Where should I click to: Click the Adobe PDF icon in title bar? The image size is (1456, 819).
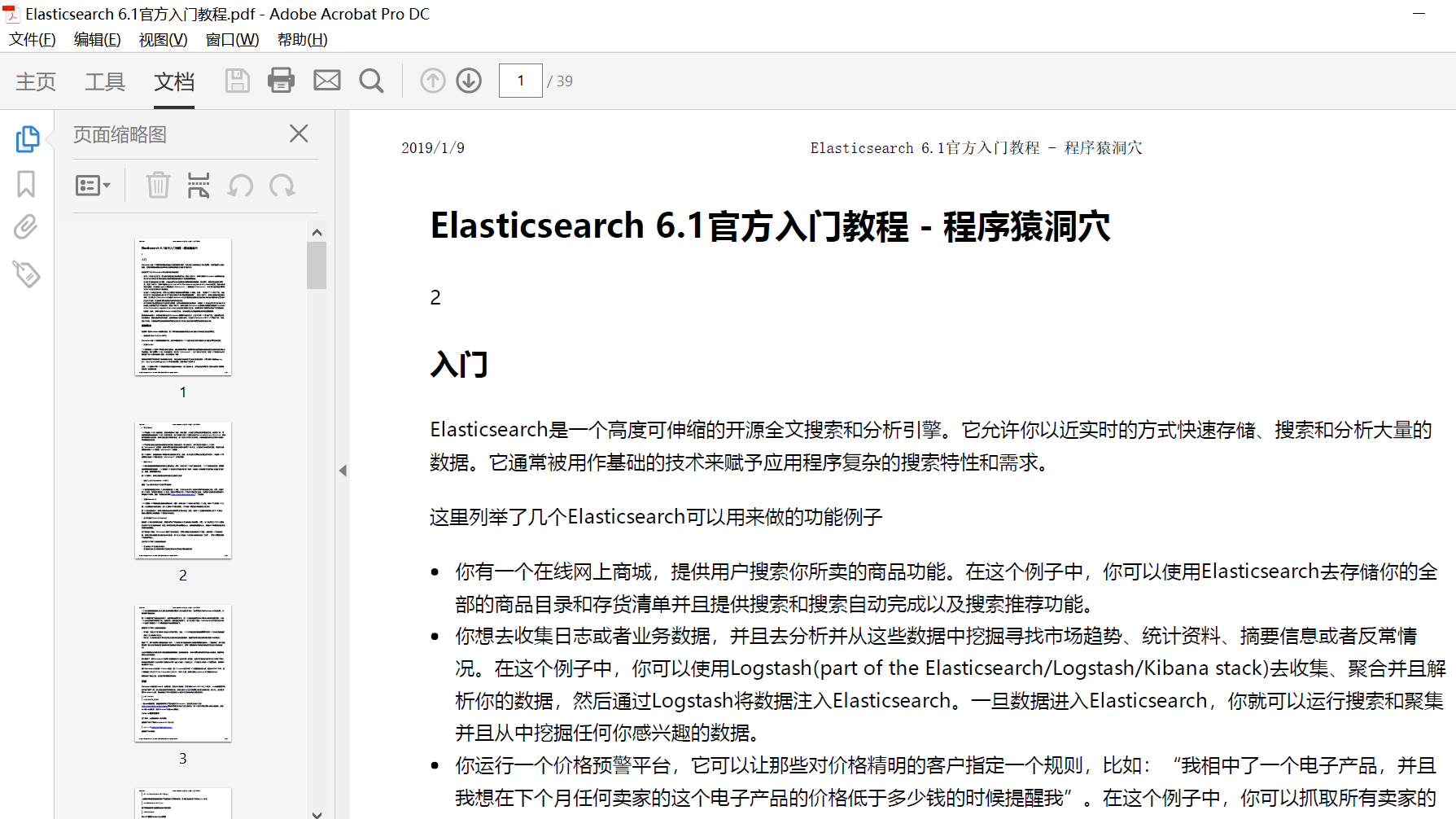(11, 14)
